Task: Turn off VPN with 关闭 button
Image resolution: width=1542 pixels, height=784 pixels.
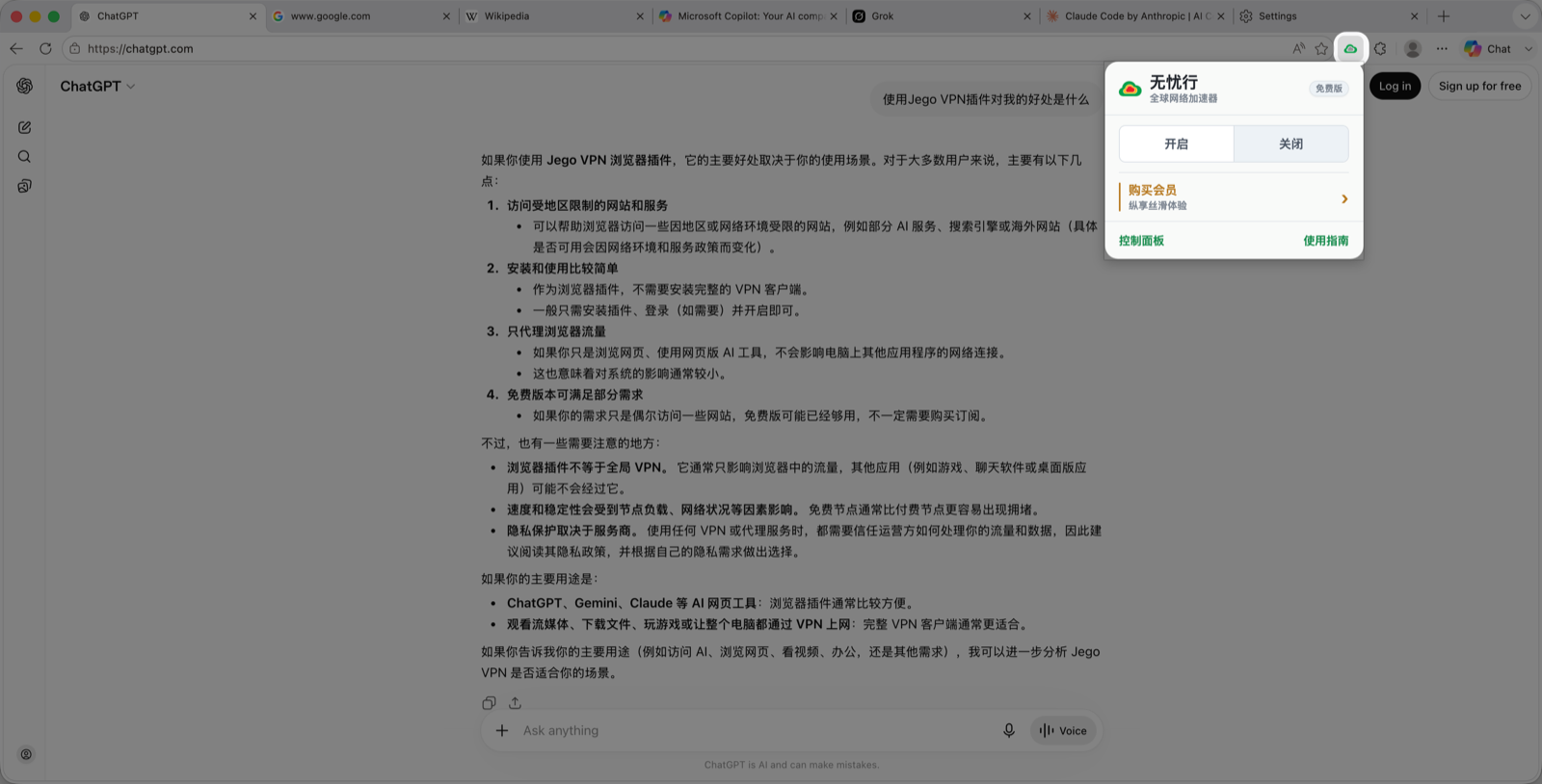Action: tap(1290, 144)
